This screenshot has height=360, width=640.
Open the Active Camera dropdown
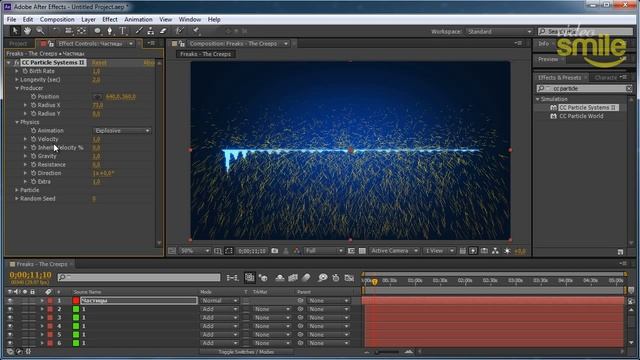pos(394,251)
